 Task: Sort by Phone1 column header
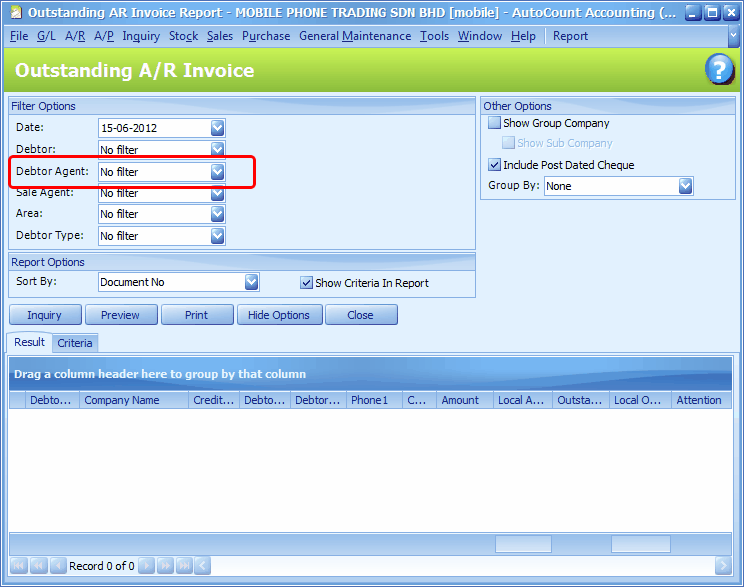[374, 400]
